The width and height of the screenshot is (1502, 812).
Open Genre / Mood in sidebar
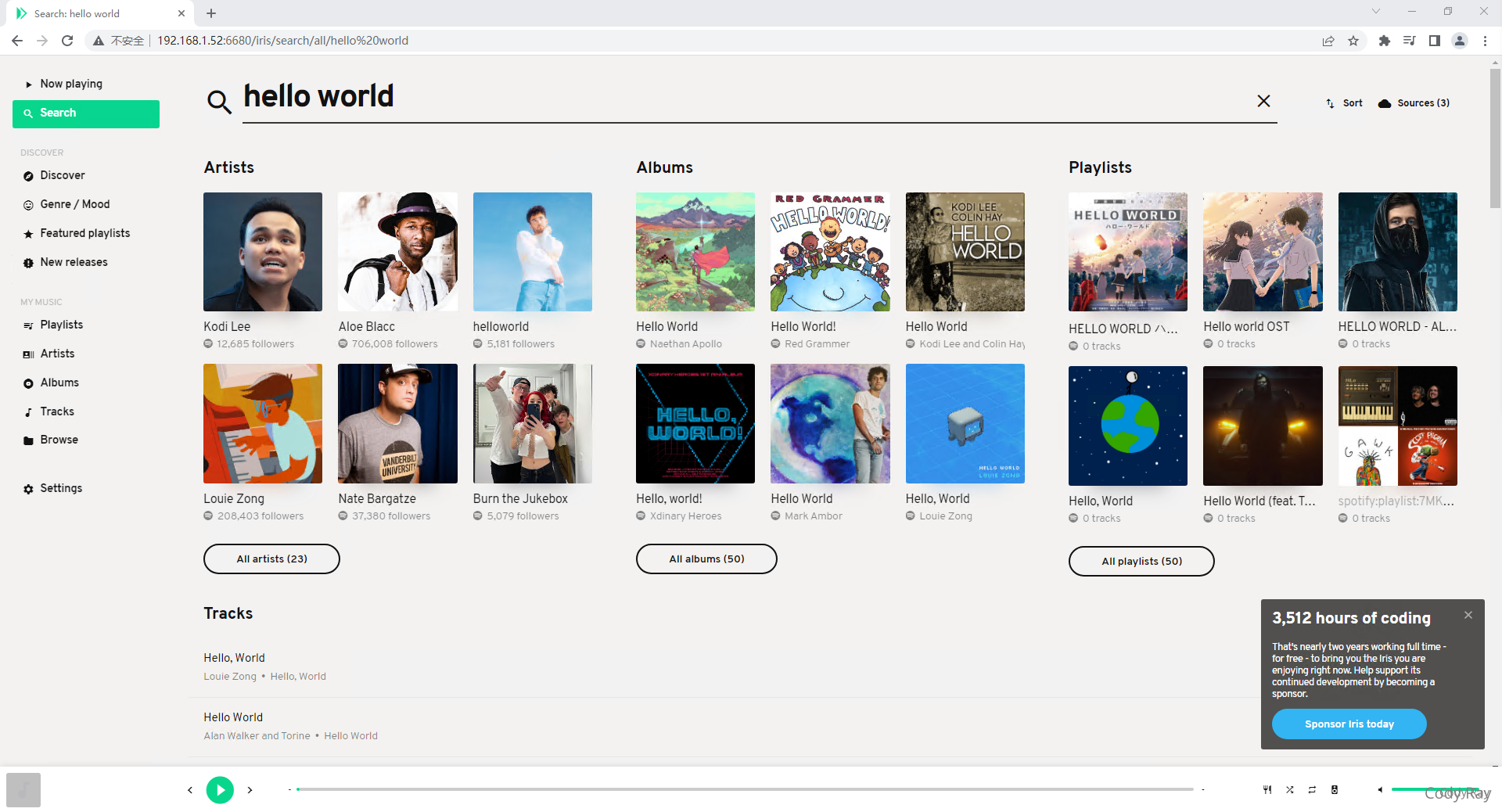point(74,204)
